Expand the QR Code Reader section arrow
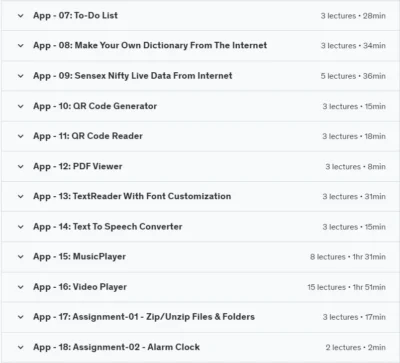The height and width of the screenshot is (363, 400). point(21,136)
